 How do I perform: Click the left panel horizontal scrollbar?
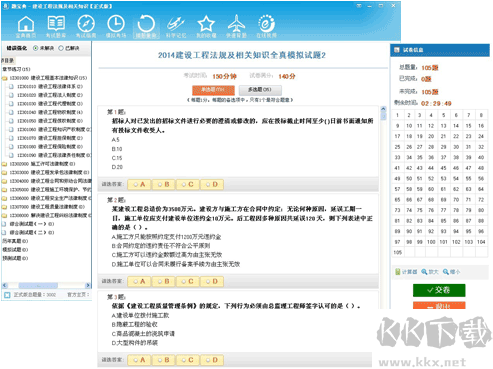pos(46,285)
